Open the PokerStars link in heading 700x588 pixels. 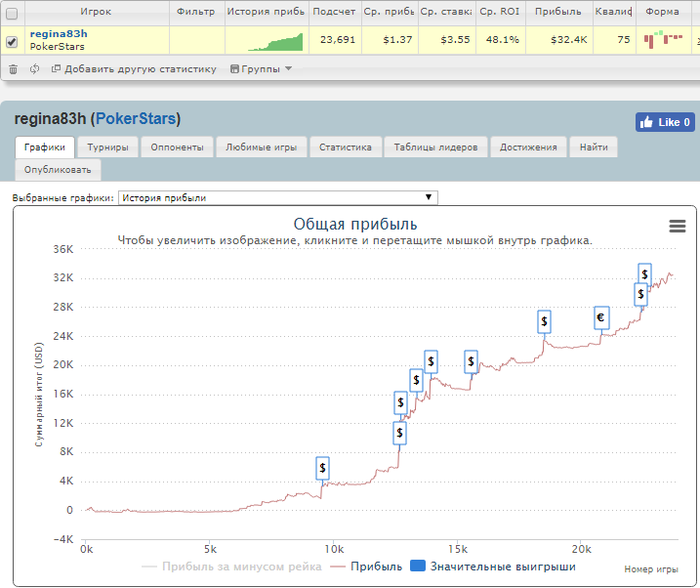[136, 119]
